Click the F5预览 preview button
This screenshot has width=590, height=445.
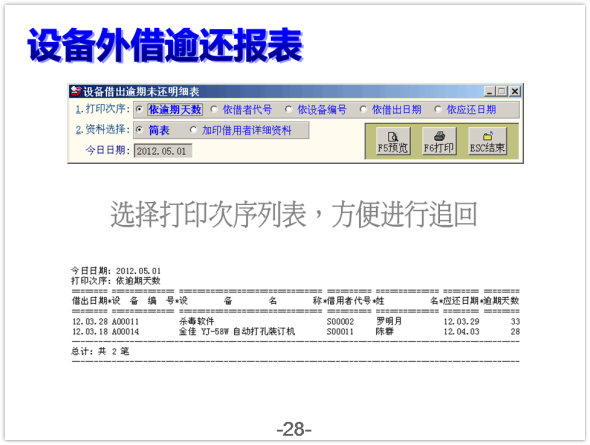tap(393, 141)
